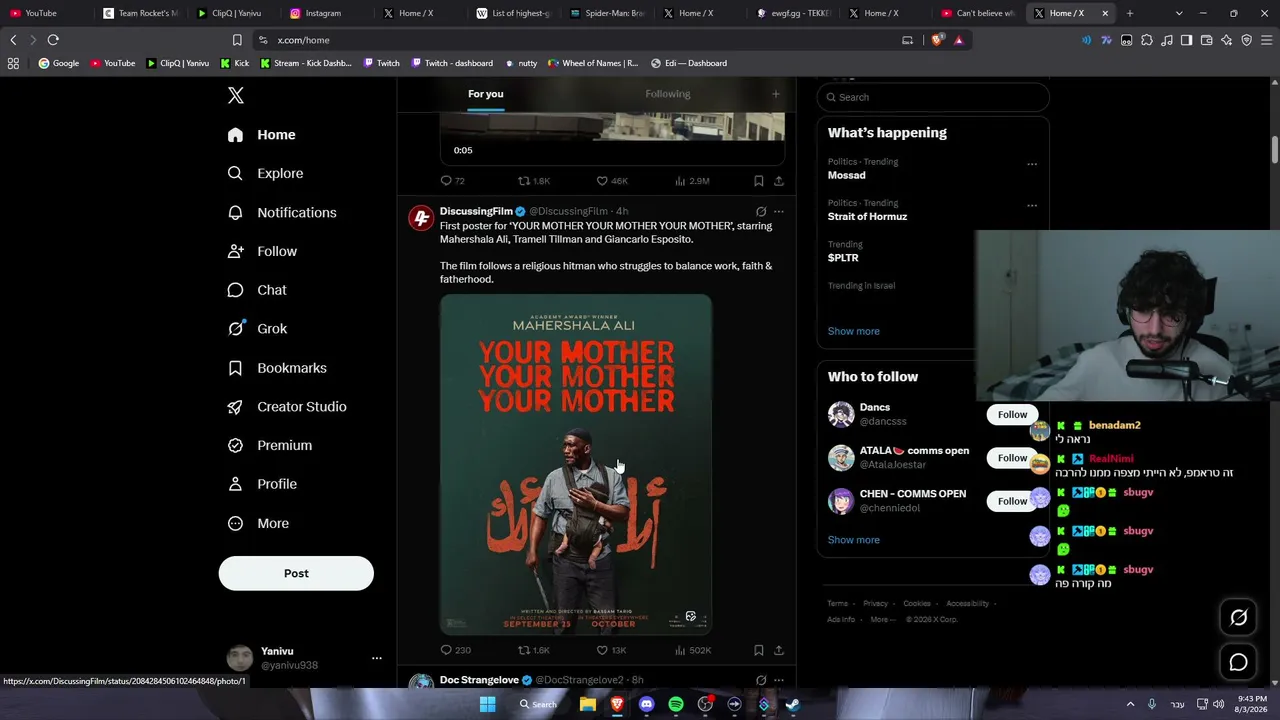Bookmark the DiscussingFilm post

tap(759, 650)
